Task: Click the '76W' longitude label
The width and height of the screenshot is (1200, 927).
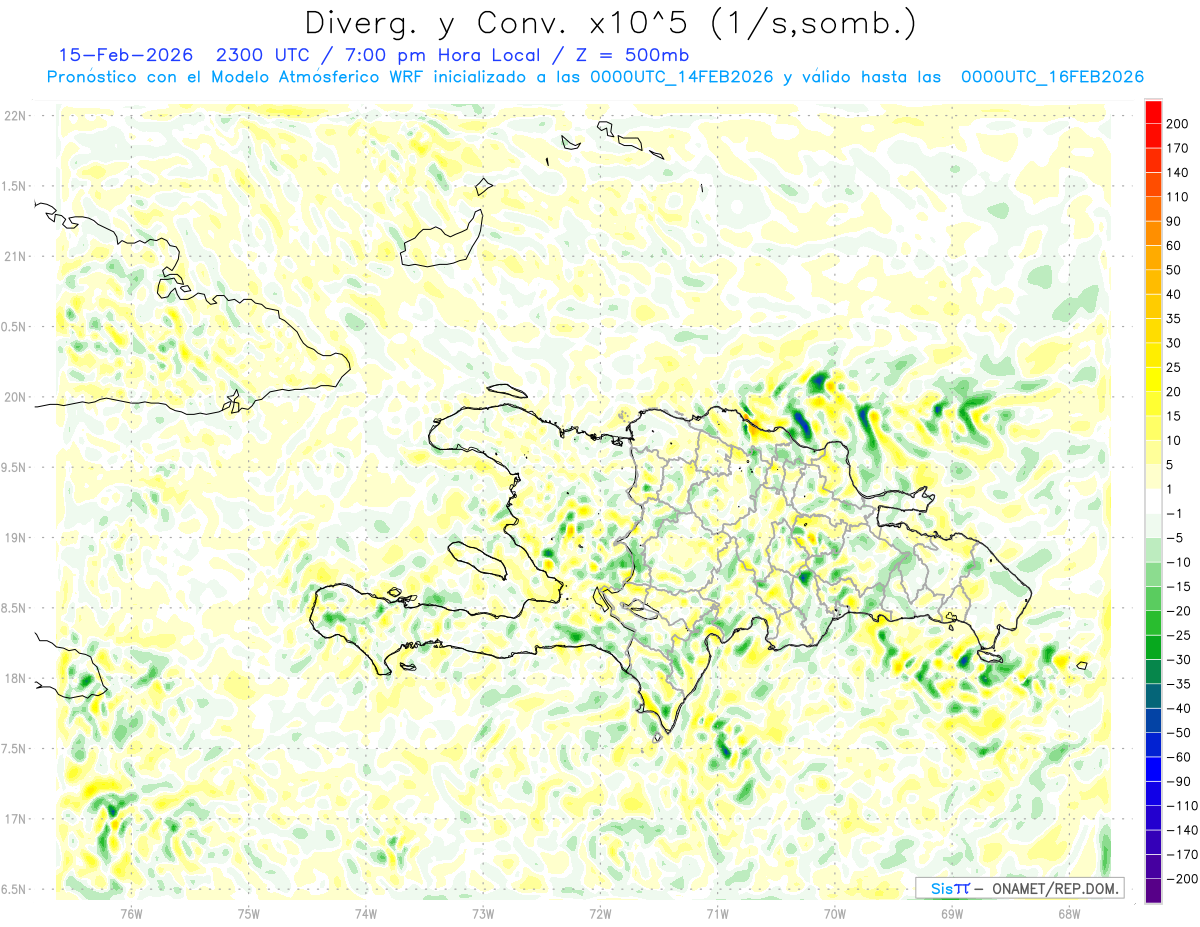Action: coord(131,913)
